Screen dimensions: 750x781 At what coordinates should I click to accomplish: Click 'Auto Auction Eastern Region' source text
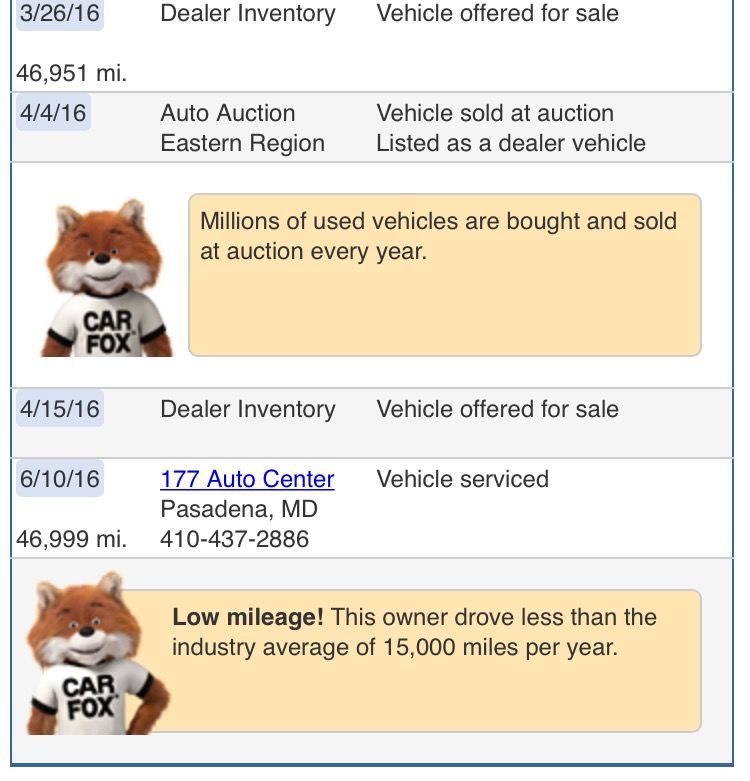pyautogui.click(x=242, y=128)
